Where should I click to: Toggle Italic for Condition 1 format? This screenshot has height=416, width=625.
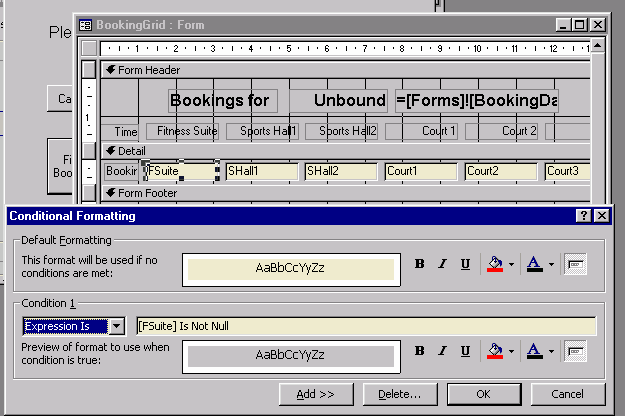tap(443, 351)
